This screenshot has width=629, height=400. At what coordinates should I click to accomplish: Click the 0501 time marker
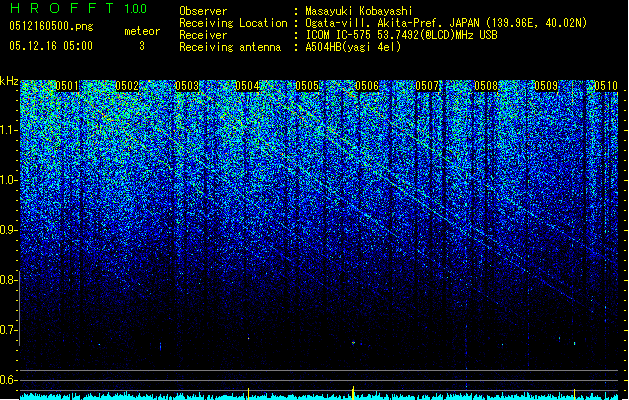click(x=67, y=86)
